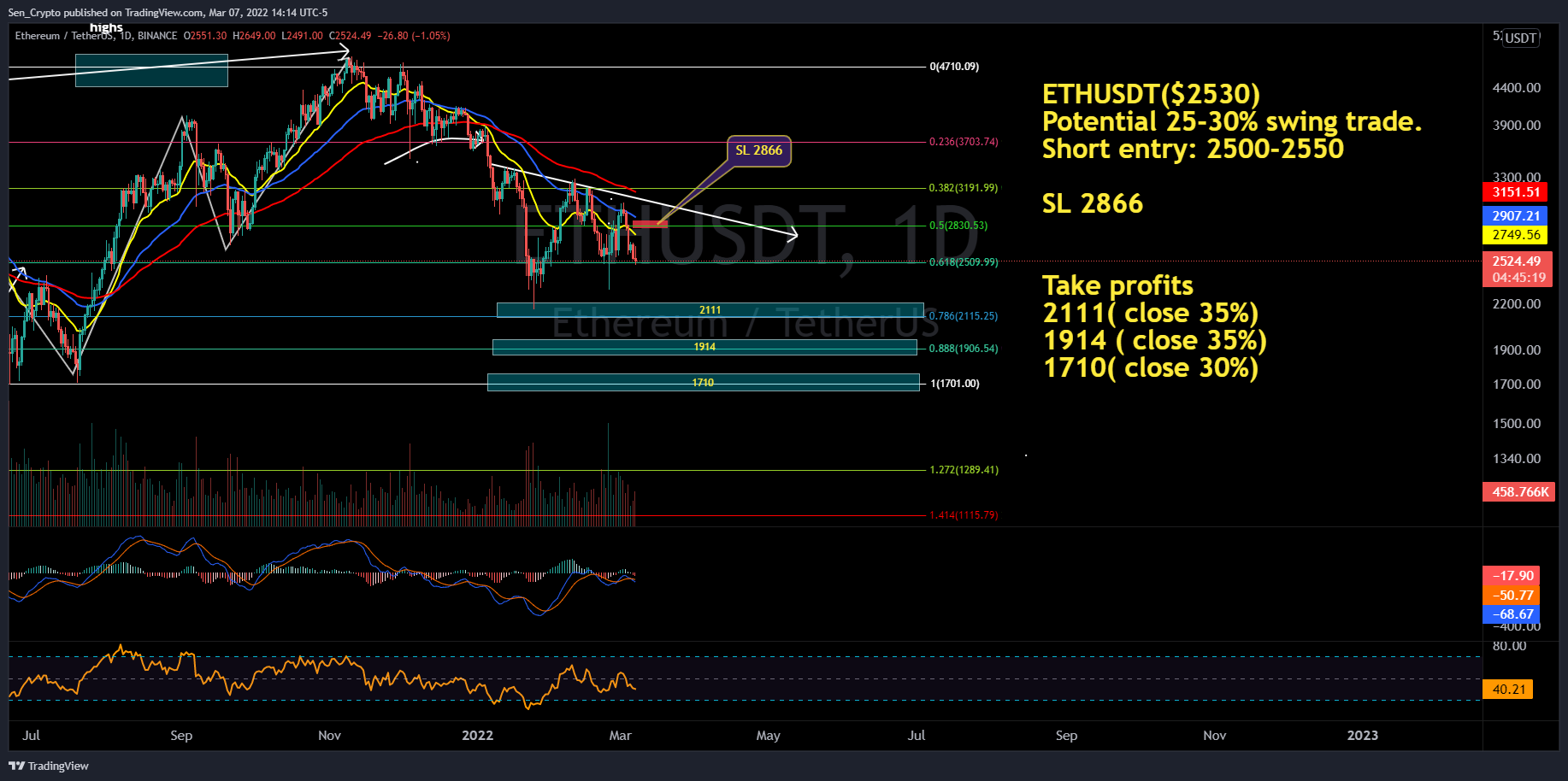Image resolution: width=1568 pixels, height=781 pixels.
Task: Click the MACD histogram value -17.90
Action: (x=1511, y=576)
